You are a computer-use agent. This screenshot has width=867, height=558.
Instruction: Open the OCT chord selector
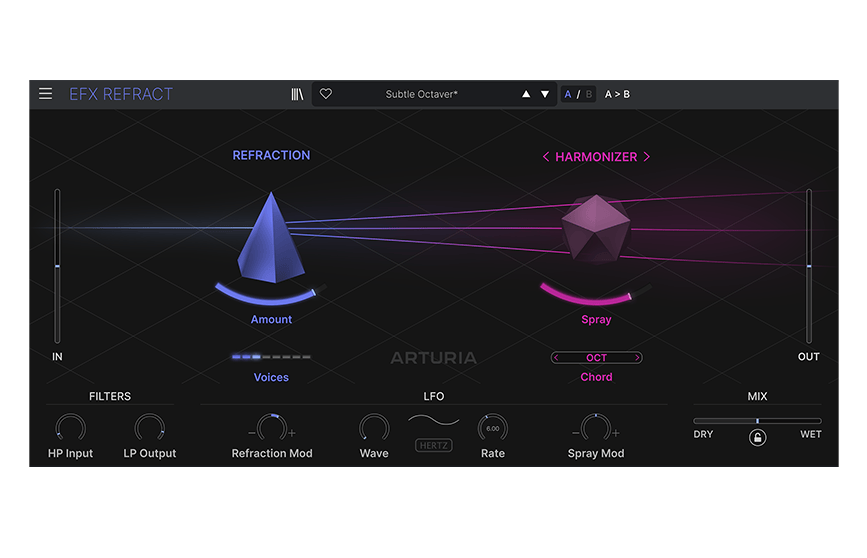[x=596, y=358]
